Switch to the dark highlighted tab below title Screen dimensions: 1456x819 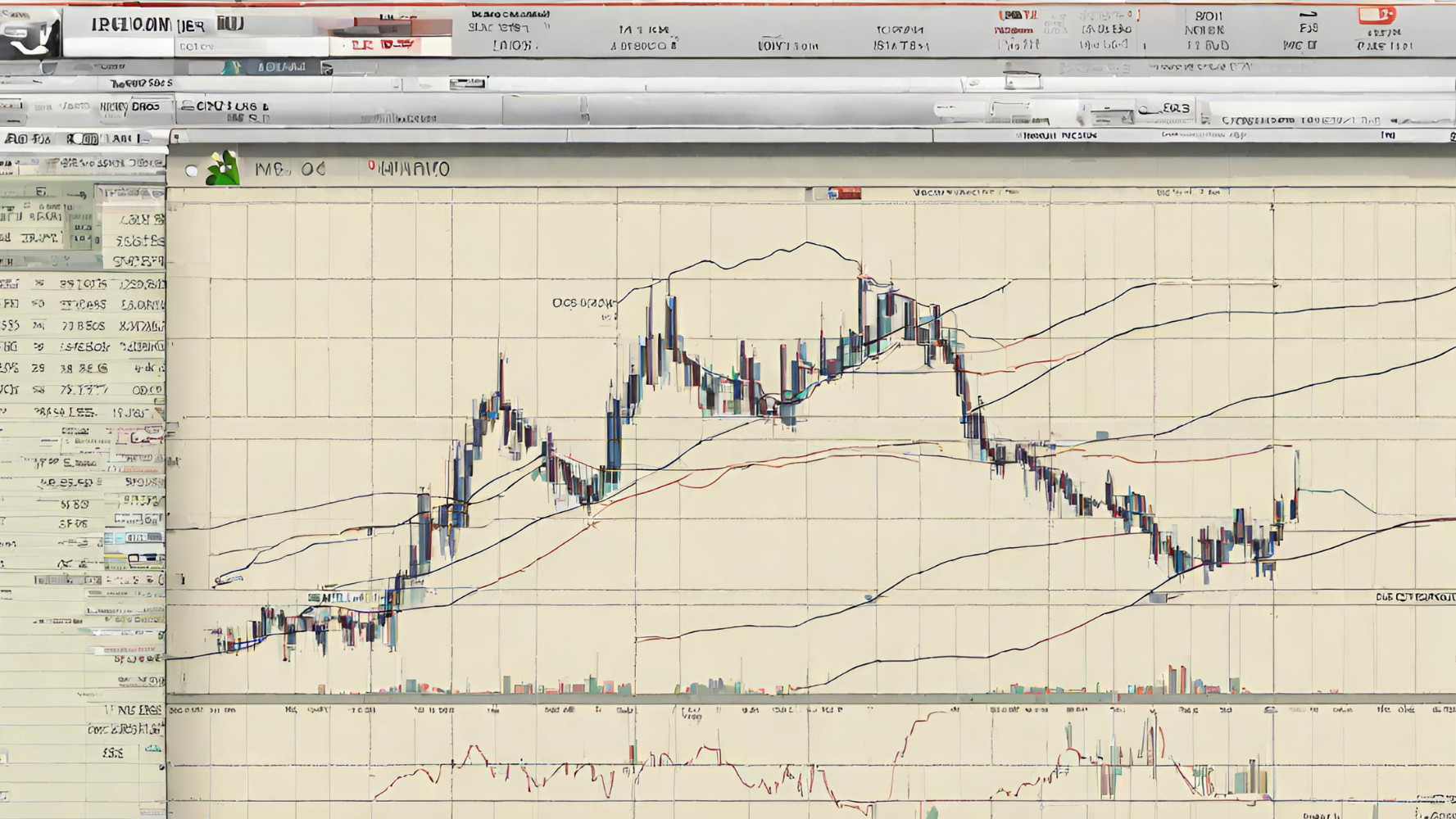click(279, 67)
